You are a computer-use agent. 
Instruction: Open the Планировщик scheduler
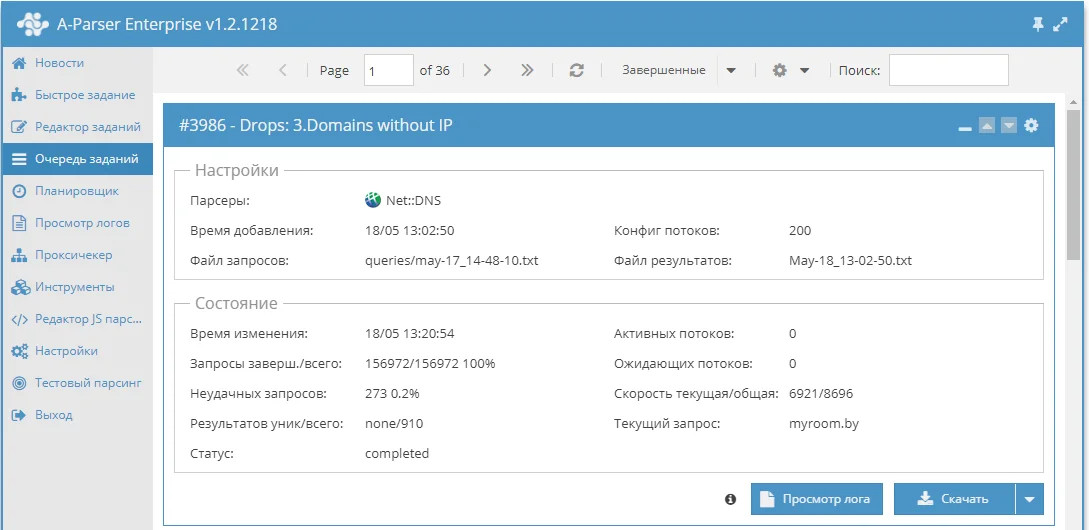click(x=76, y=191)
